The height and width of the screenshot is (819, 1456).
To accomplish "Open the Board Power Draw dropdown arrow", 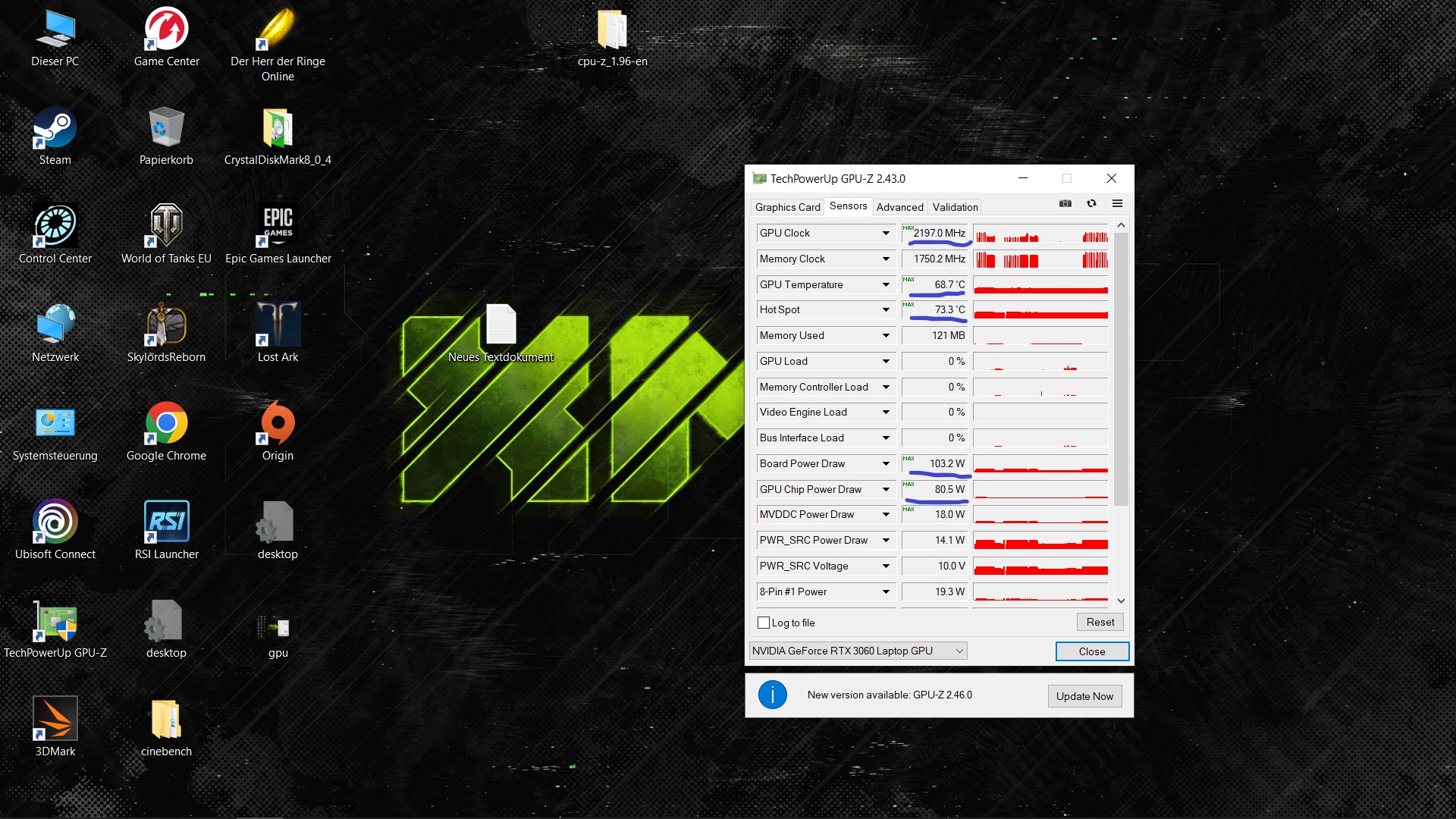I will [x=886, y=464].
